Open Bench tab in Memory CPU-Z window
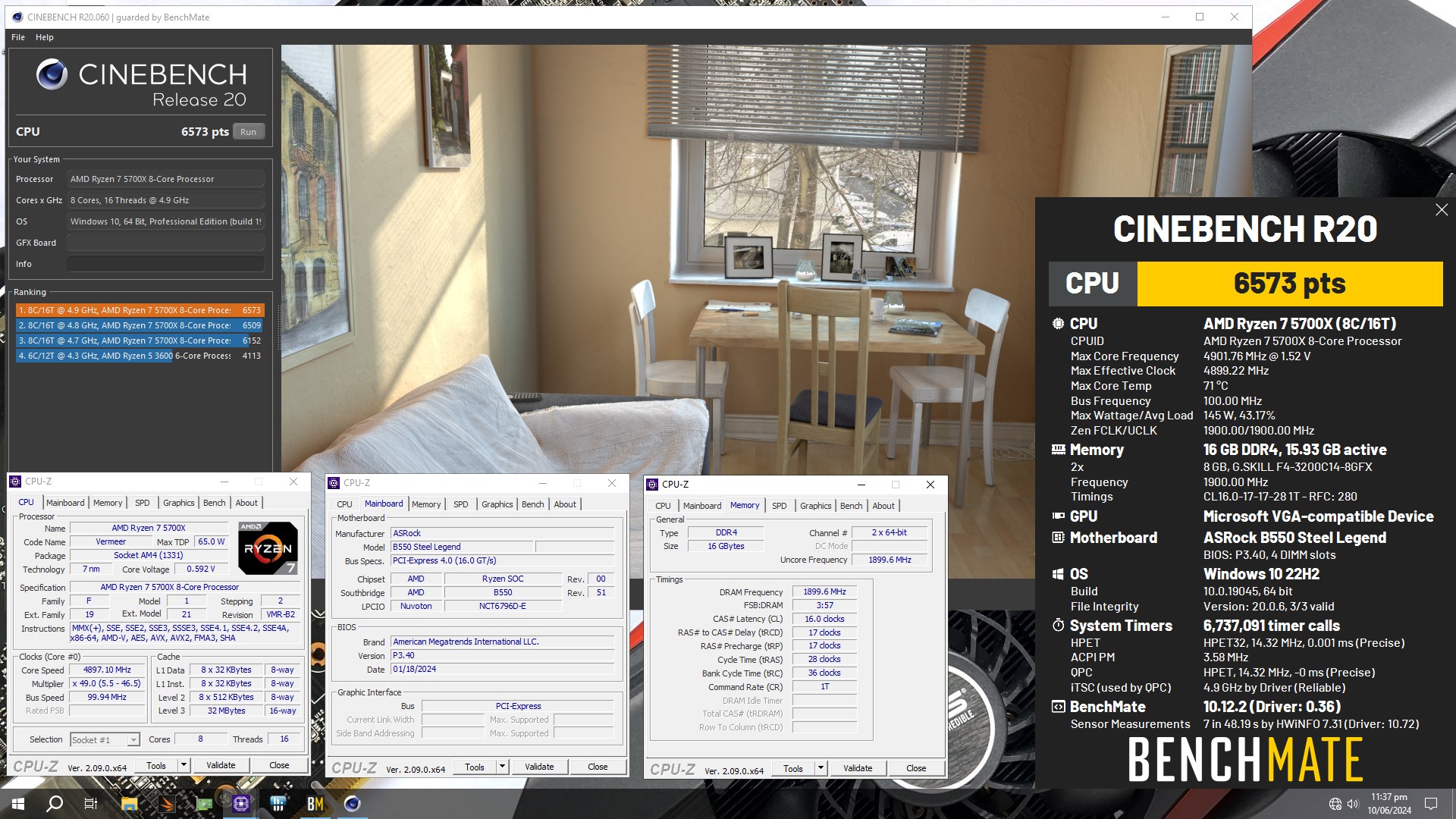1456x819 pixels. 852,506
